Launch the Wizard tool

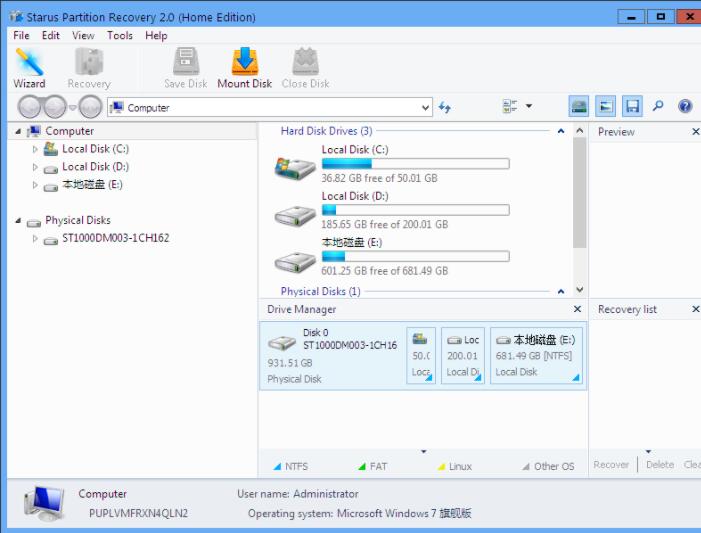29,68
